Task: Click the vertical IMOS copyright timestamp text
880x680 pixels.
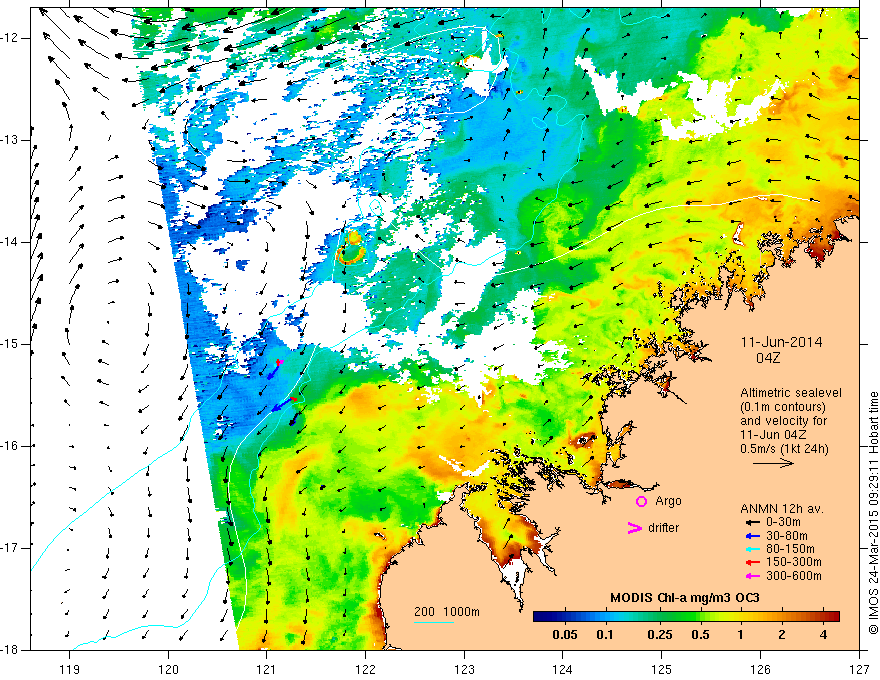Action: [873, 513]
